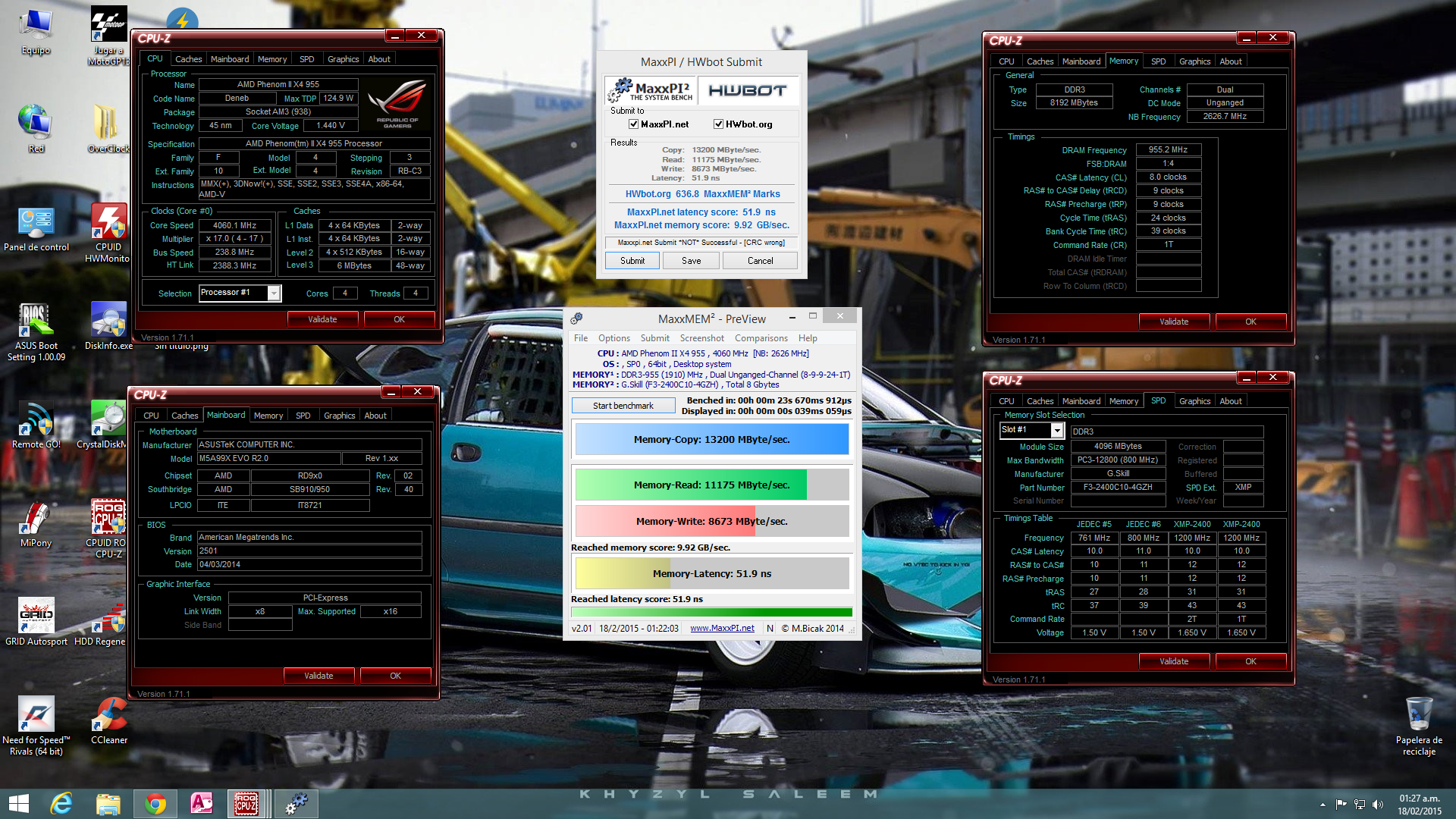1456x819 pixels.
Task: Click the green benchmark progress bar
Action: coord(712,613)
